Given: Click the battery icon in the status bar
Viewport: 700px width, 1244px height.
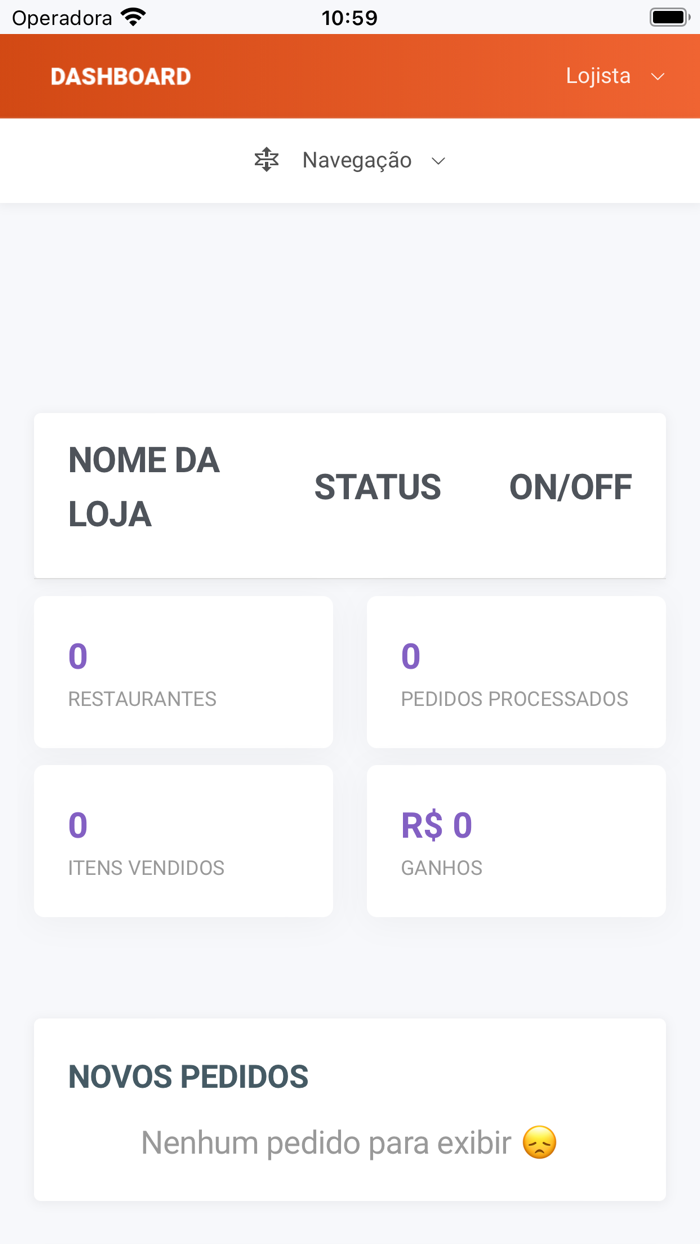Looking at the screenshot, I should point(668,15).
